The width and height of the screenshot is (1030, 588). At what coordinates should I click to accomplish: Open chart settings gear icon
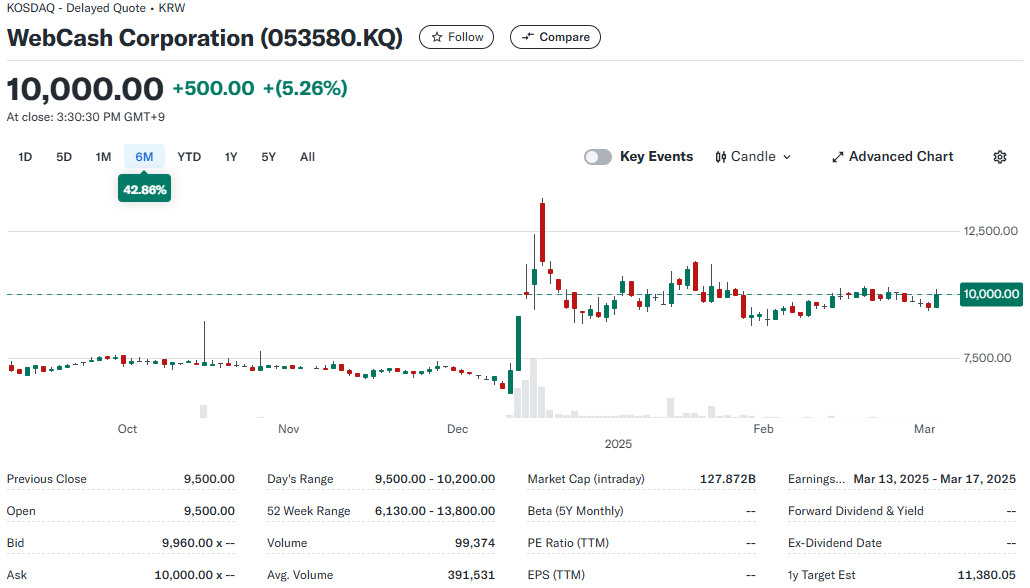coord(1000,157)
